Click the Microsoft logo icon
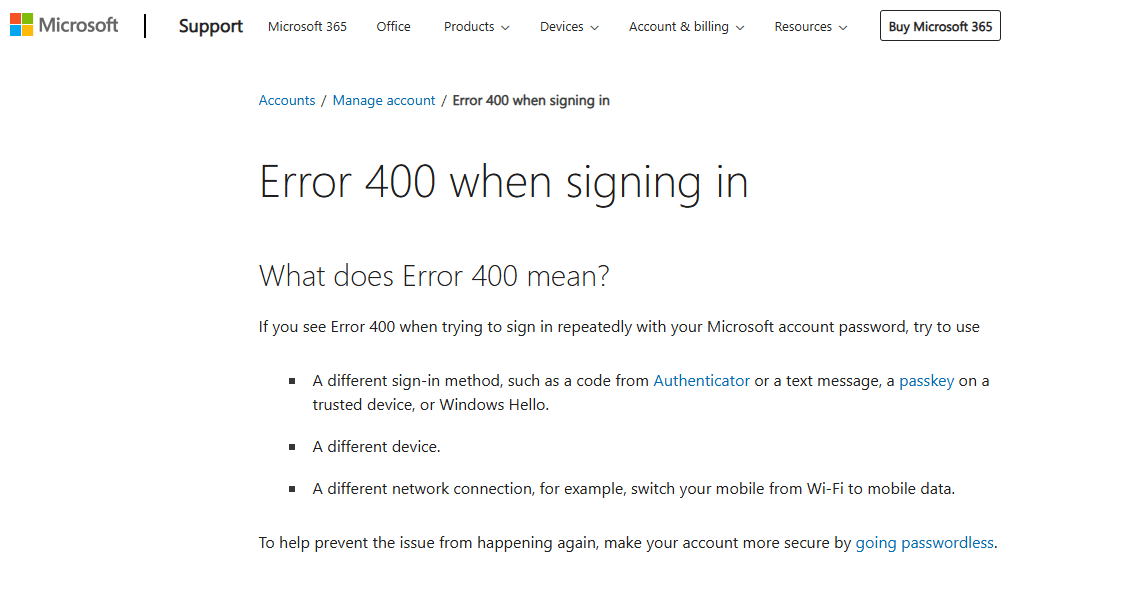 tap(21, 25)
